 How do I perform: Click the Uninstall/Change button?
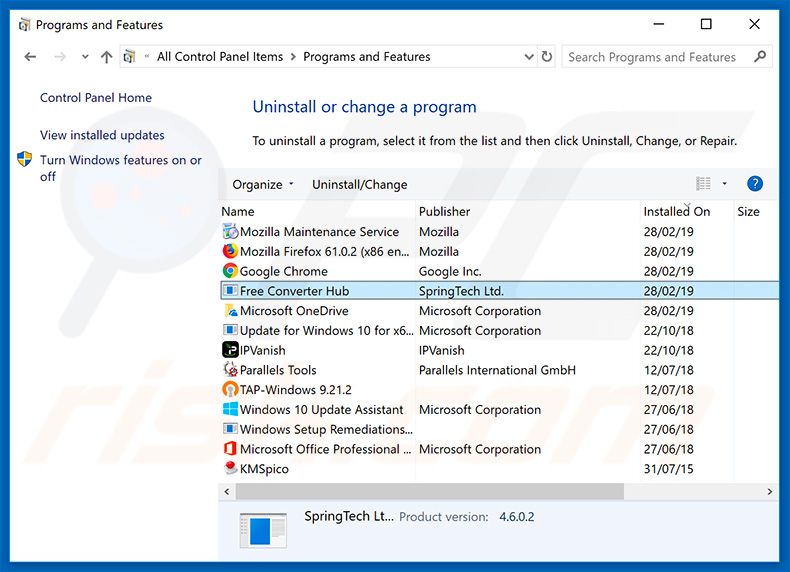pos(359,184)
